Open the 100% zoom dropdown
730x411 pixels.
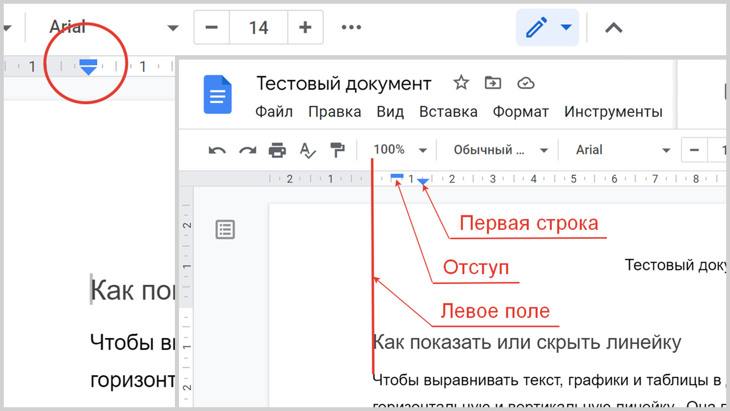click(399, 150)
